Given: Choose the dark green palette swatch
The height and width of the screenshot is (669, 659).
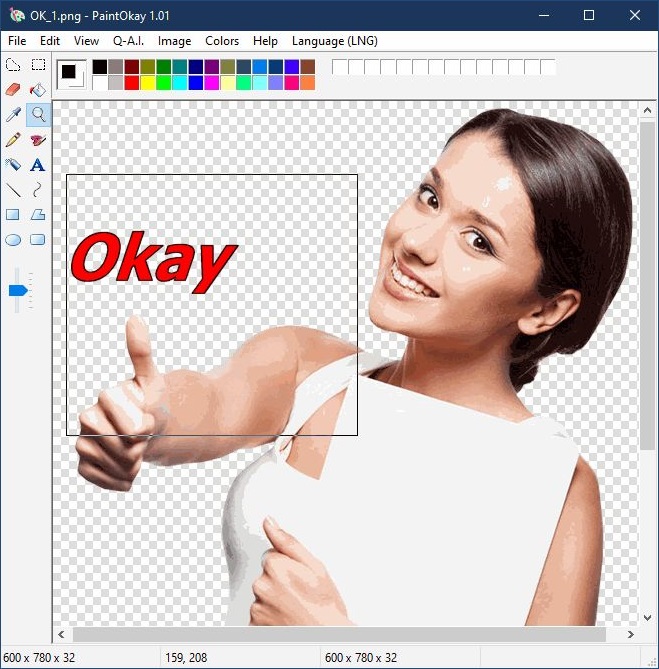Looking at the screenshot, I should [x=164, y=67].
